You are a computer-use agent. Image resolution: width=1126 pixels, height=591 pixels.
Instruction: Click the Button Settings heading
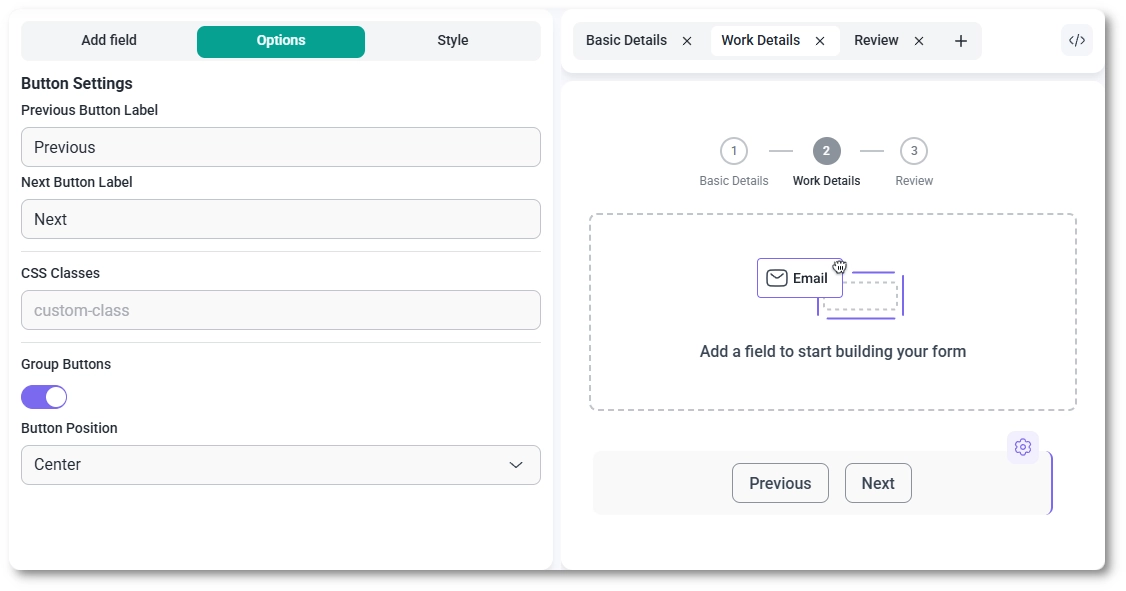(77, 83)
